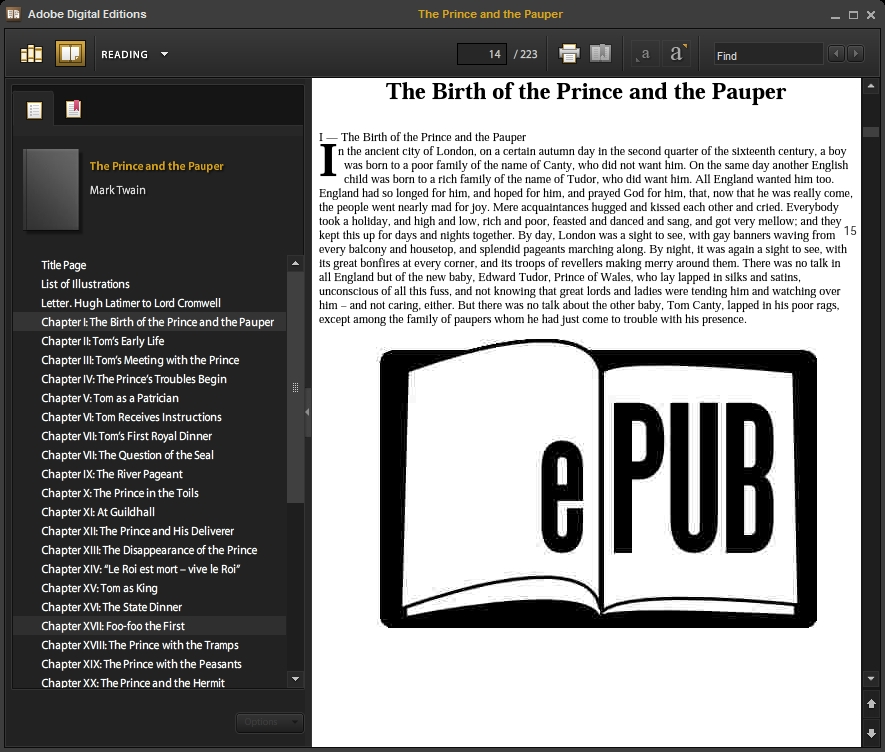Click the page scrollbar thumb
Image resolution: width=885 pixels, height=752 pixels.
pyautogui.click(x=871, y=132)
